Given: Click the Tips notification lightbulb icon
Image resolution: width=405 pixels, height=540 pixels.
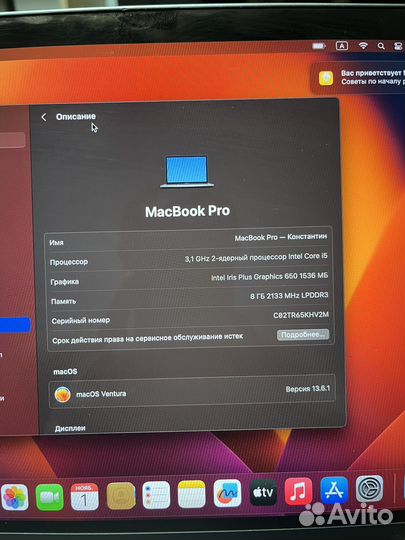Looking at the screenshot, I should pyautogui.click(x=326, y=78).
